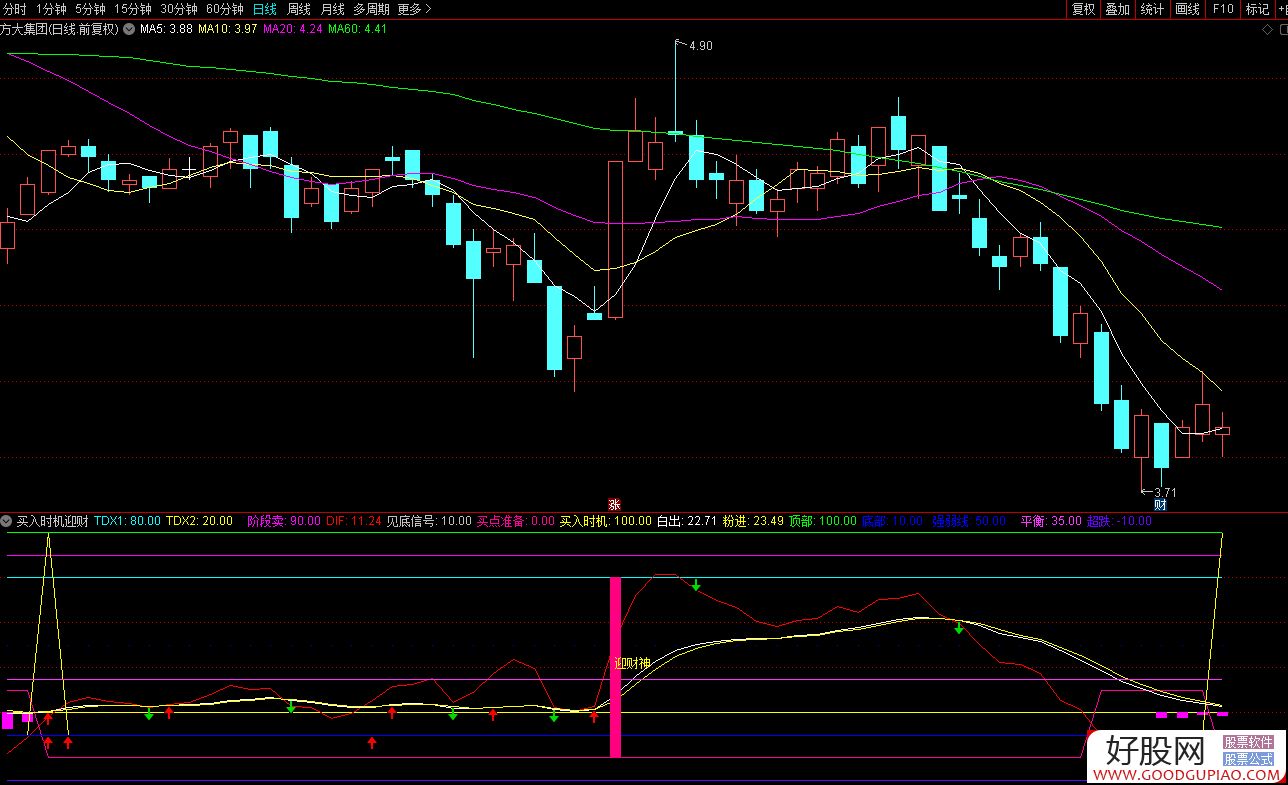Click the 粉进: 23.49 value
1288x785 pixels.
(x=753, y=521)
